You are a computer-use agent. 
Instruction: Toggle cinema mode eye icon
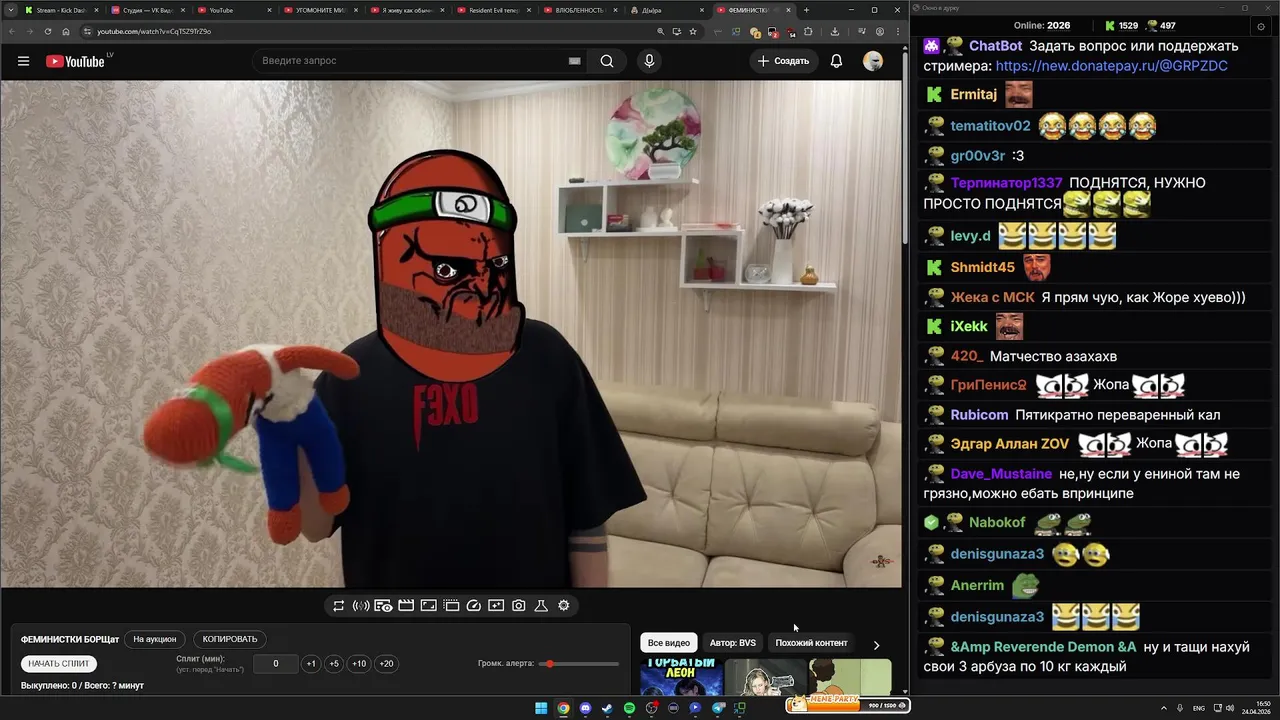(x=383, y=605)
